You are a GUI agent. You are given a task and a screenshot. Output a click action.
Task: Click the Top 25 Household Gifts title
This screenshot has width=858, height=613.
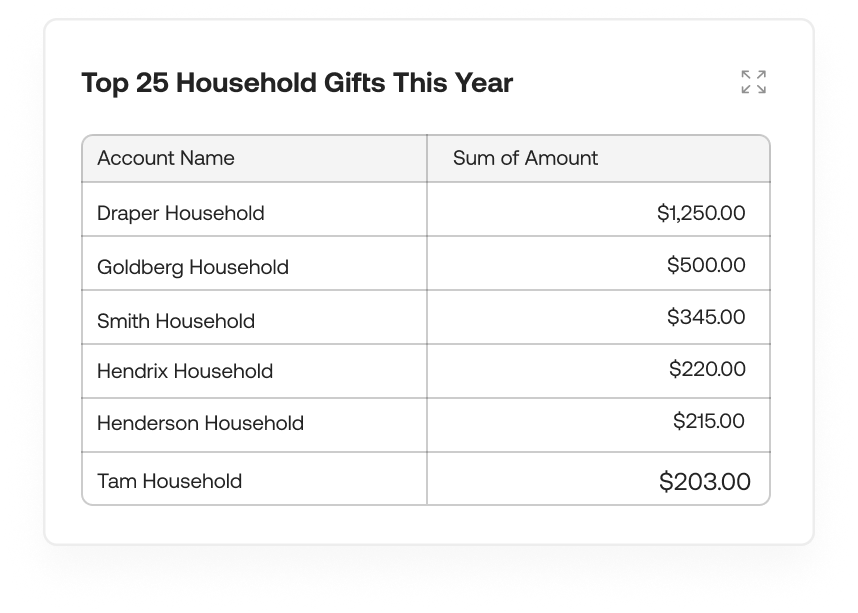pyautogui.click(x=297, y=83)
